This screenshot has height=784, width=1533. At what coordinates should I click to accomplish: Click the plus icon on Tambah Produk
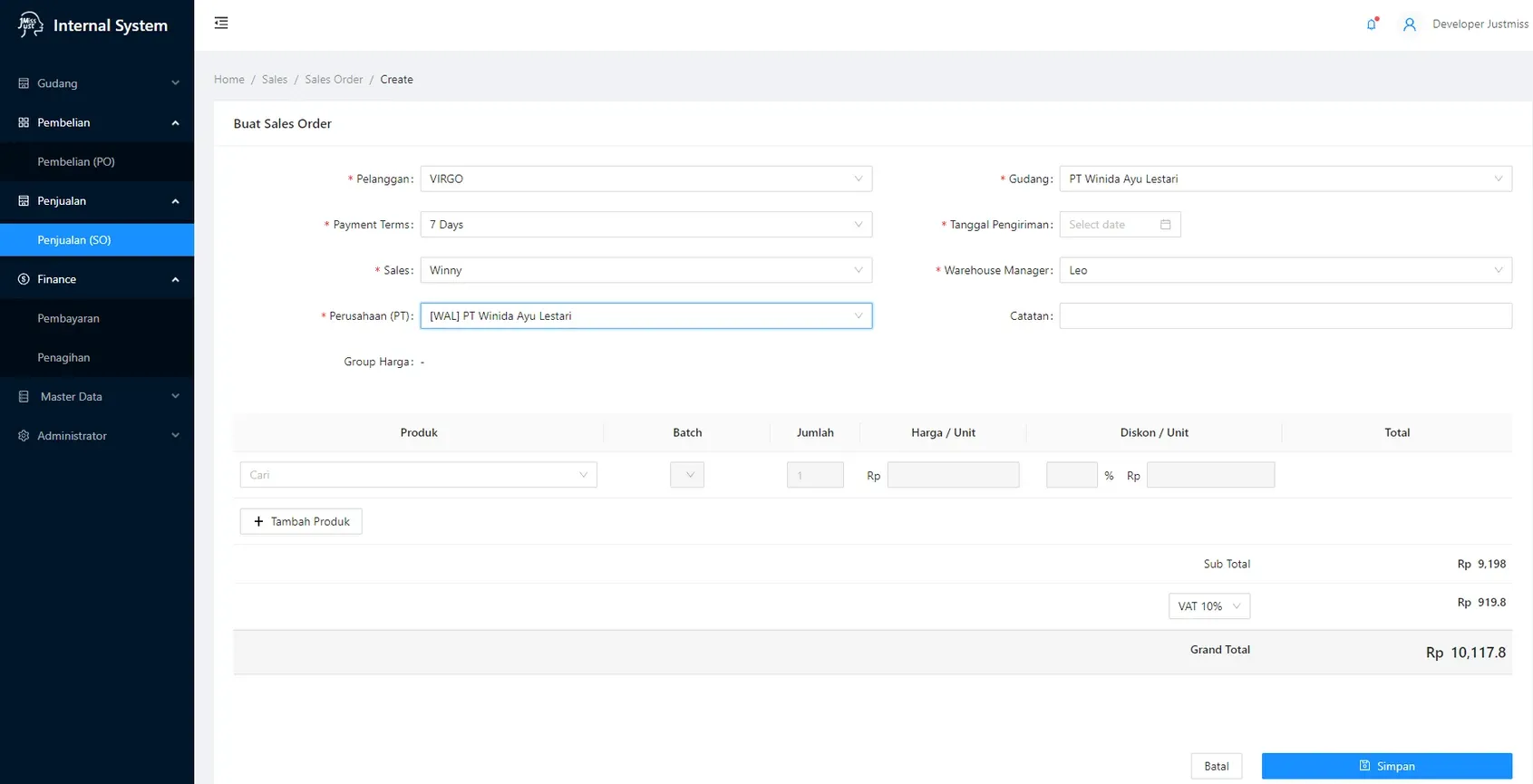click(x=258, y=521)
